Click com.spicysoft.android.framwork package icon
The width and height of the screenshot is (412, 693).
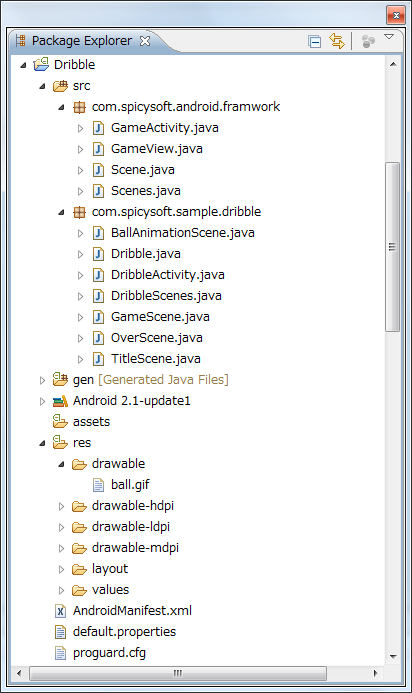tap(79, 107)
